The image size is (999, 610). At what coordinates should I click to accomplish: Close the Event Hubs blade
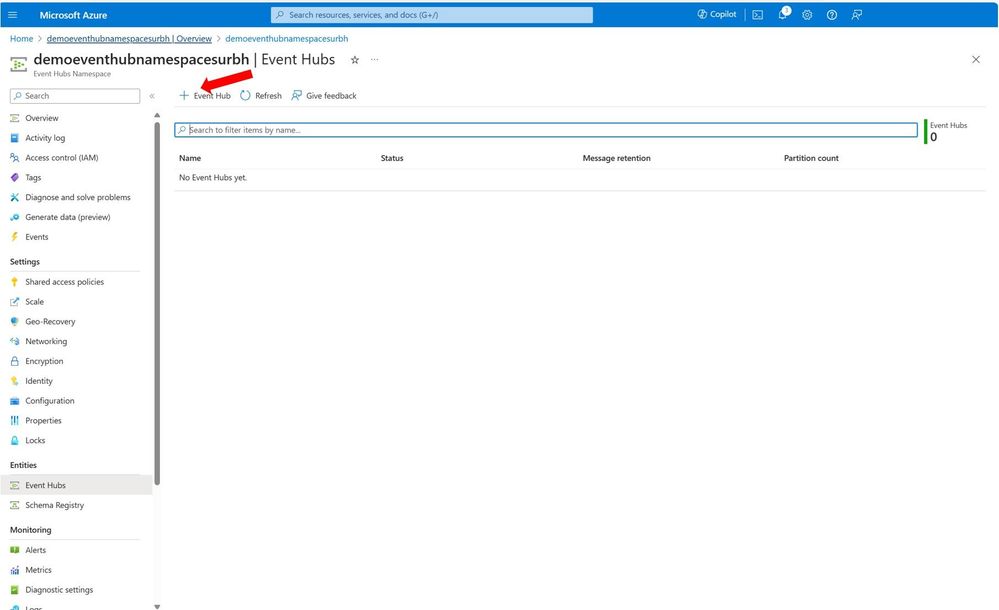pyautogui.click(x=975, y=59)
